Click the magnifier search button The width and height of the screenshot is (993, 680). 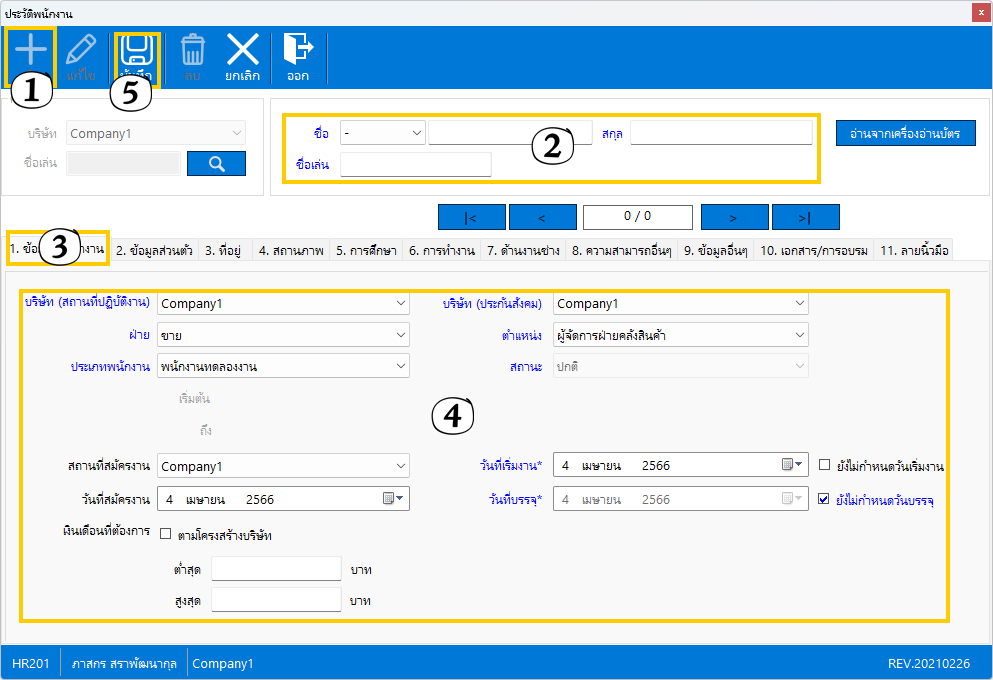click(216, 163)
